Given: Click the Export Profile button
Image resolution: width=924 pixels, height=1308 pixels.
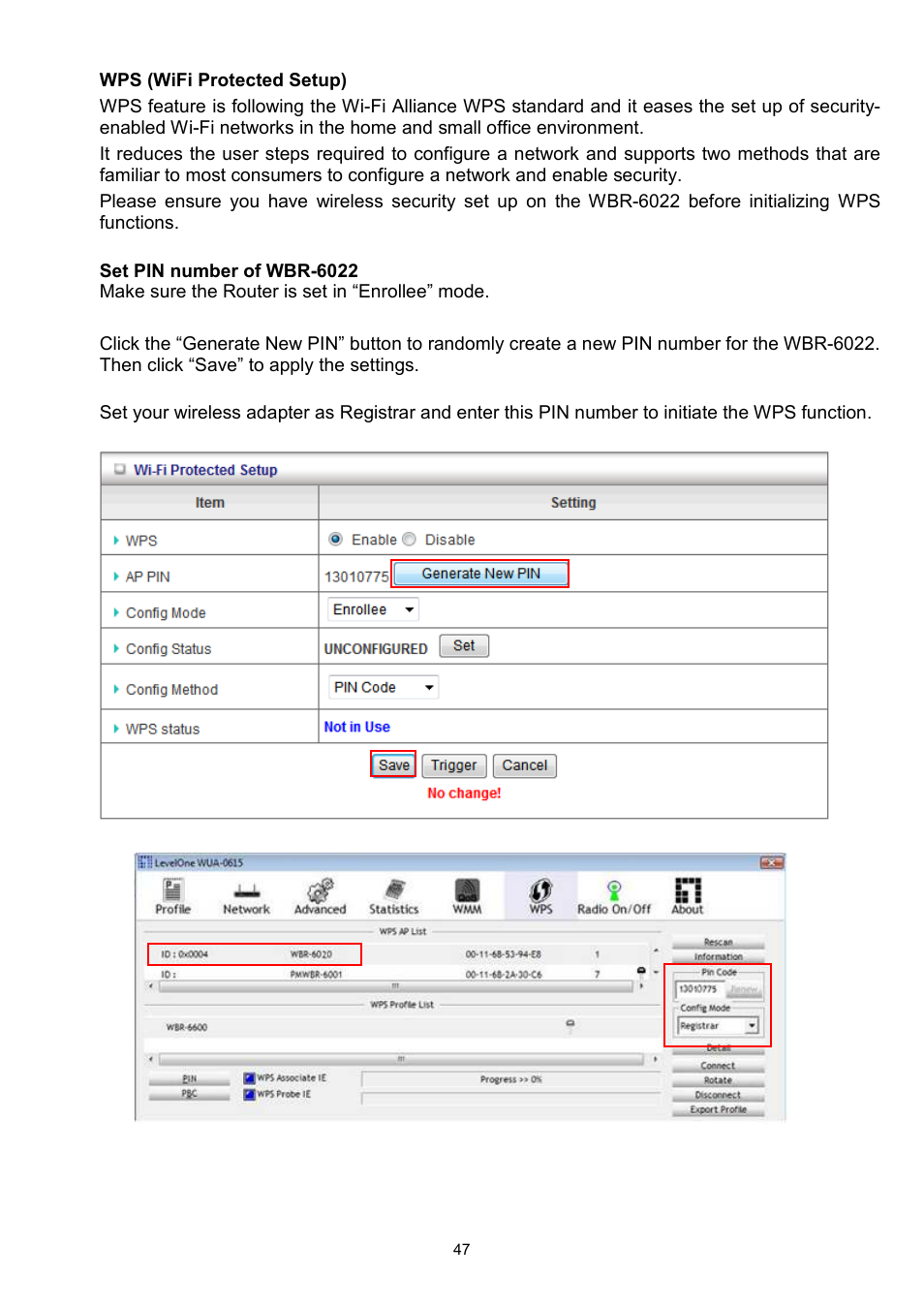Looking at the screenshot, I should point(718,1109).
